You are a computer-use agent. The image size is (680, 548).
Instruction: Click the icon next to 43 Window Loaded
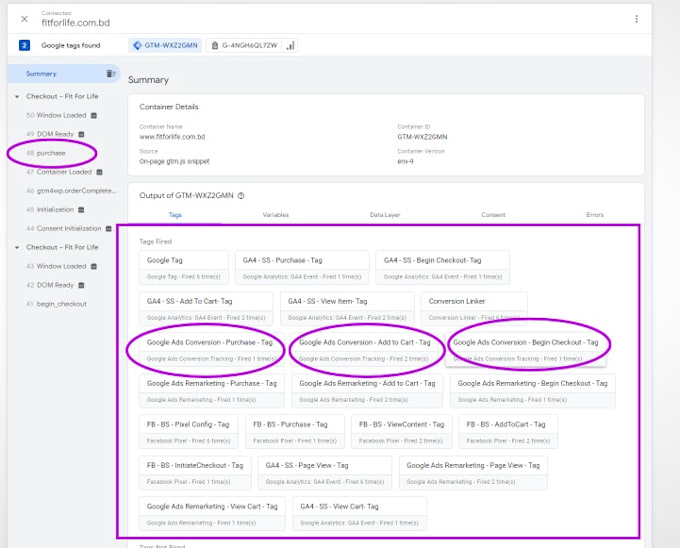coord(94,266)
